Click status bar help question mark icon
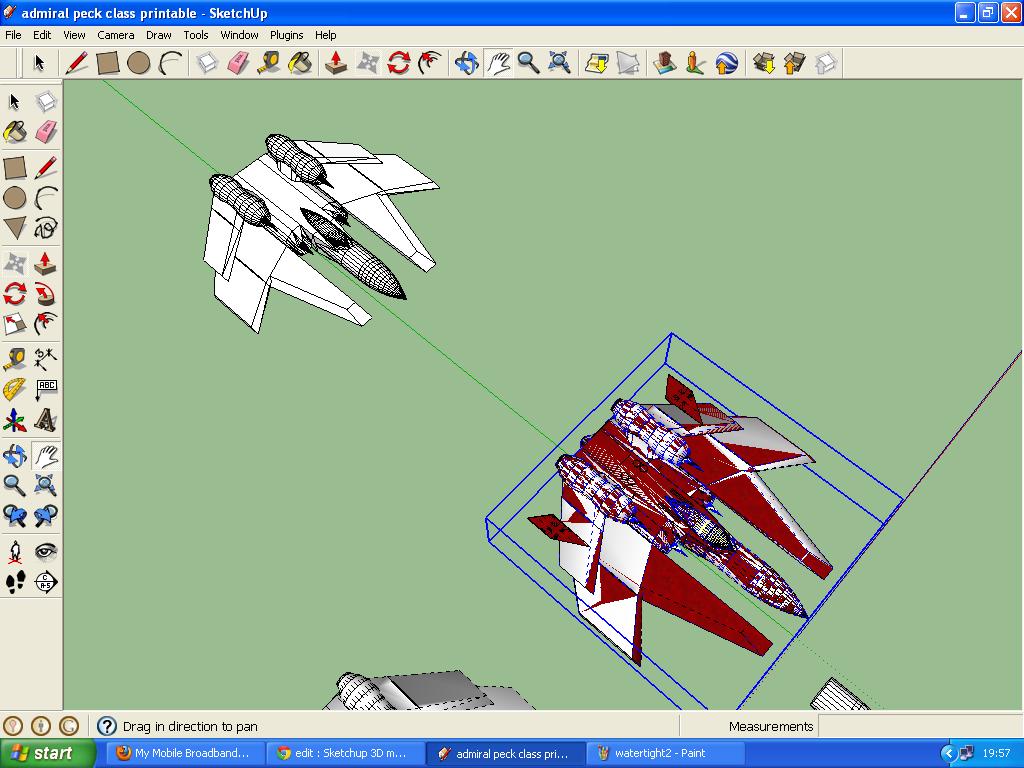 106,726
